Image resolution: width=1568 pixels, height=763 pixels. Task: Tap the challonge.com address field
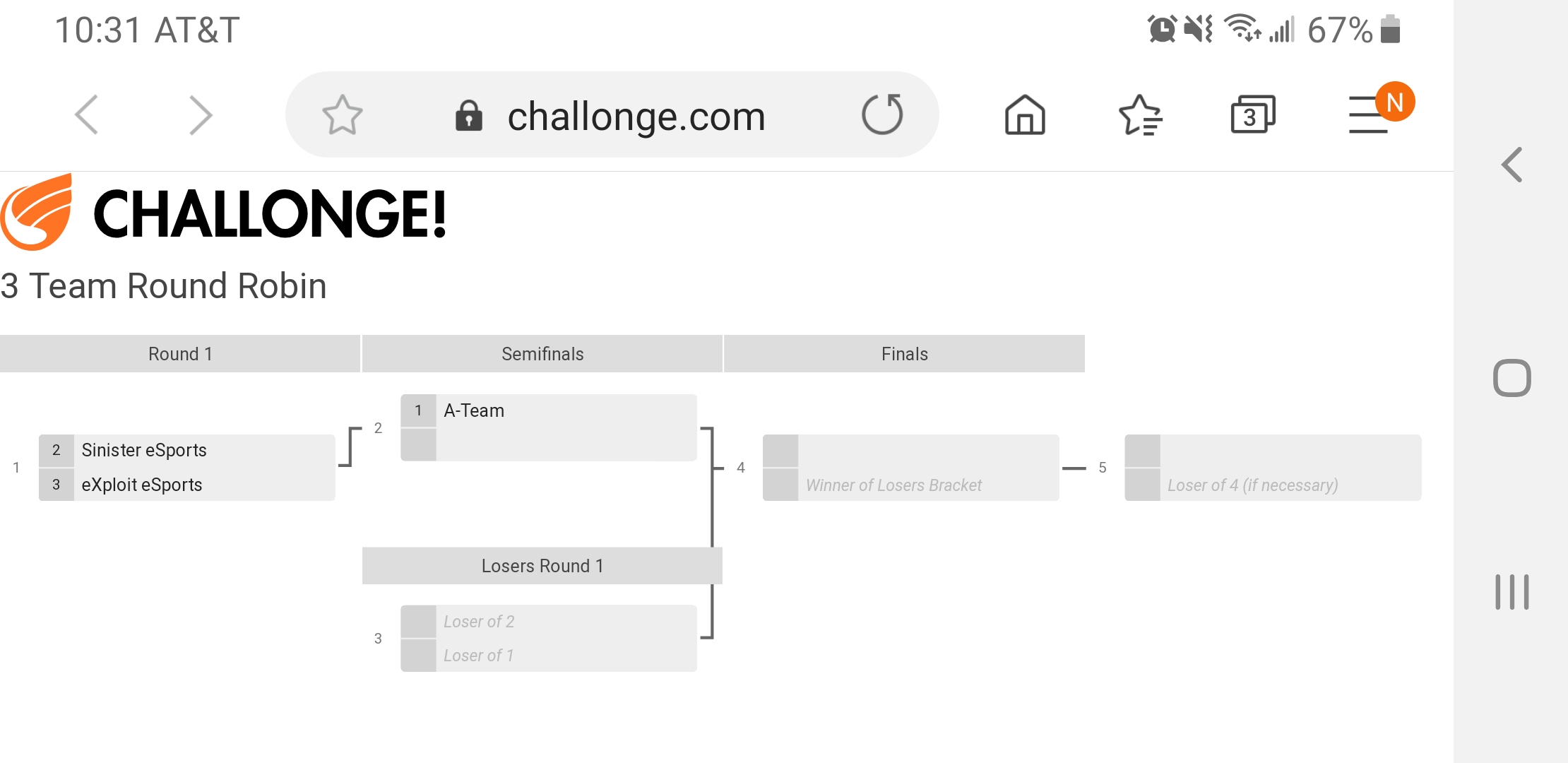pos(612,114)
